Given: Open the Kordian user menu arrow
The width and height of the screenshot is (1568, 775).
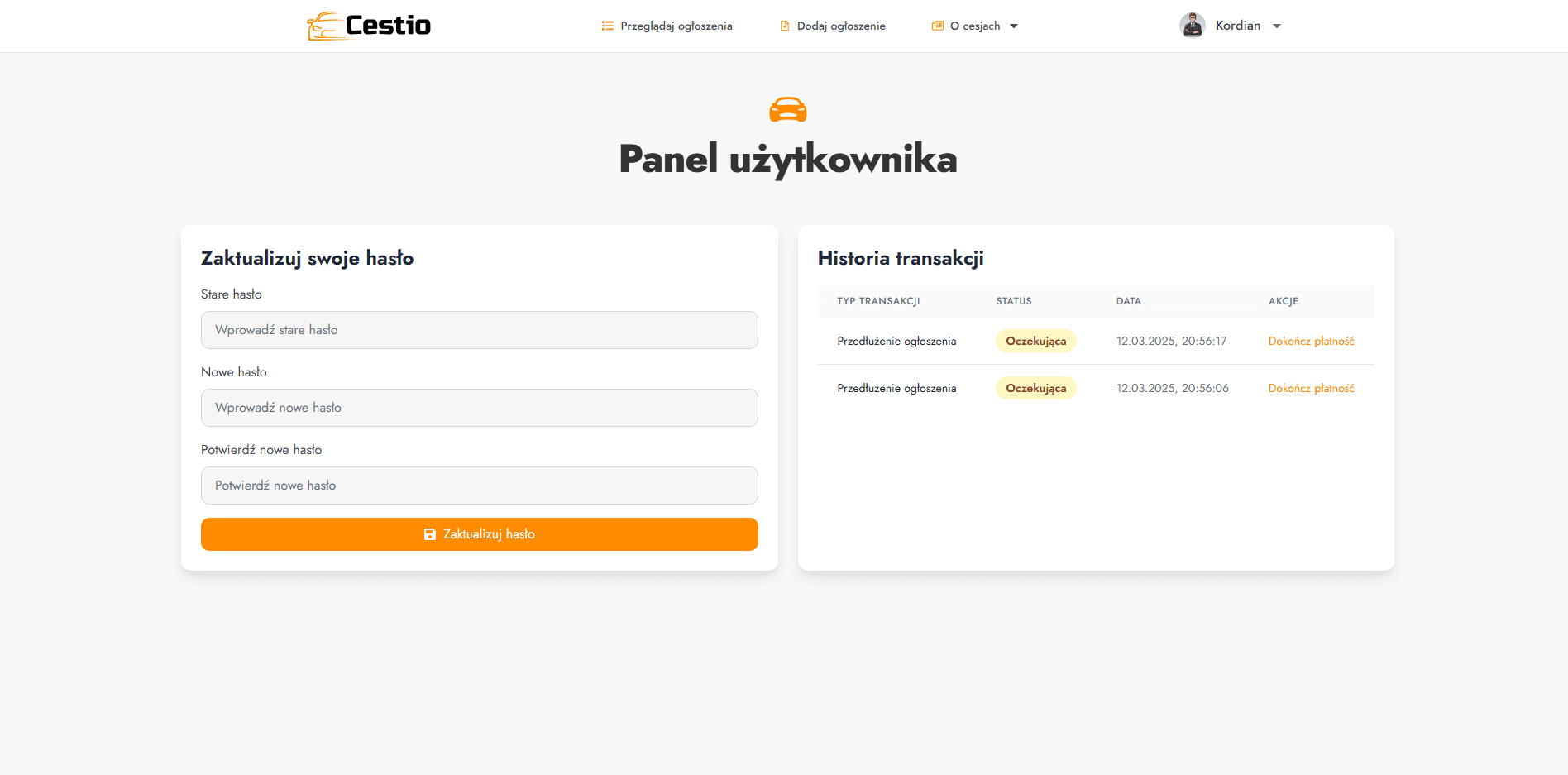Looking at the screenshot, I should click(1277, 26).
